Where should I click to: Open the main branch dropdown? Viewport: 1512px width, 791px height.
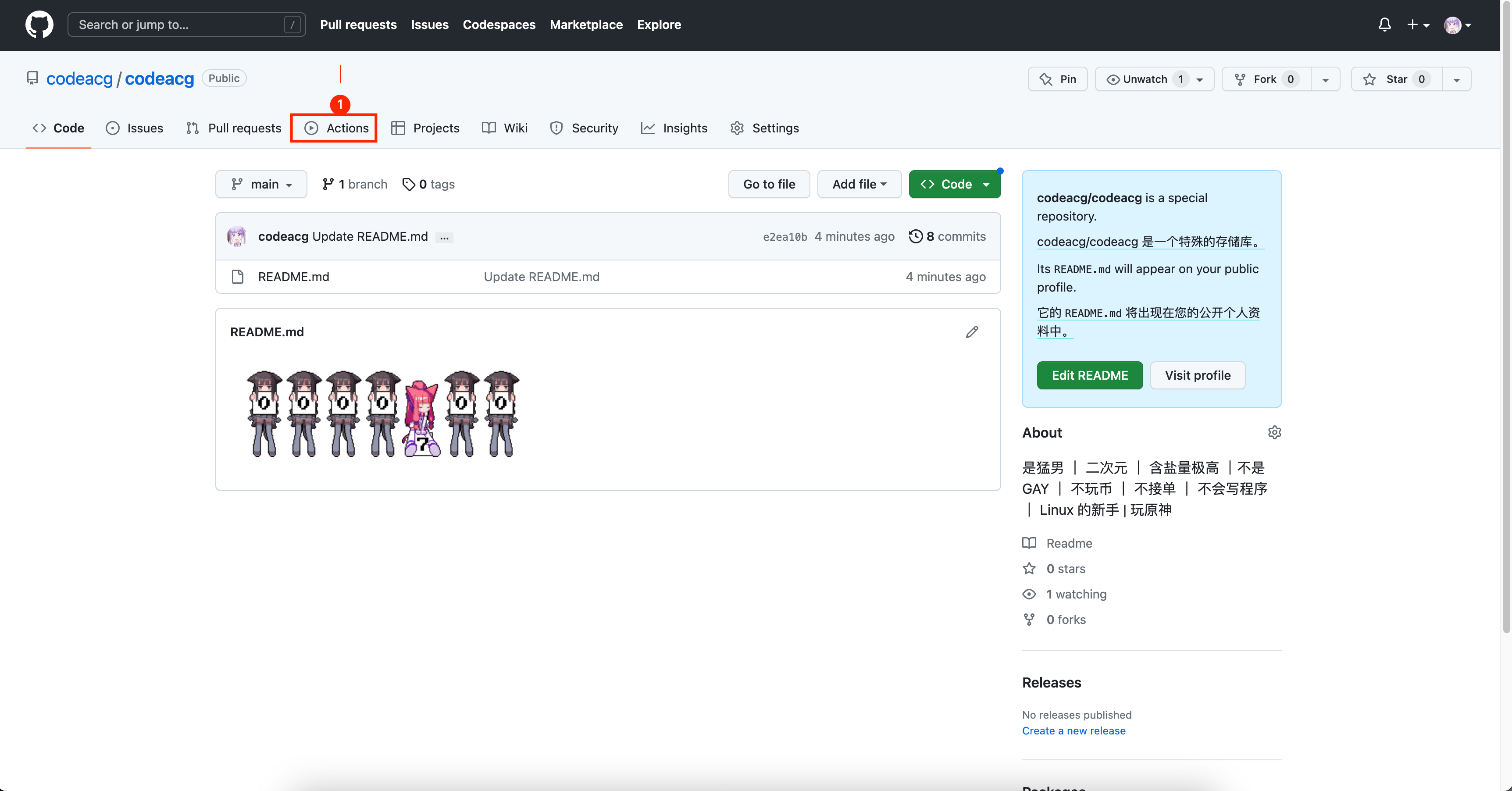(261, 184)
